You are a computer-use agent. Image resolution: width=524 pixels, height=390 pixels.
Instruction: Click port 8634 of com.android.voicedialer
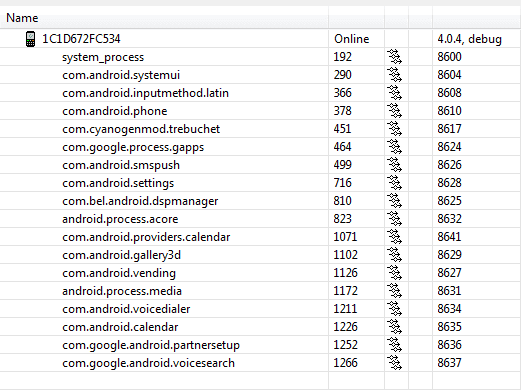(449, 309)
